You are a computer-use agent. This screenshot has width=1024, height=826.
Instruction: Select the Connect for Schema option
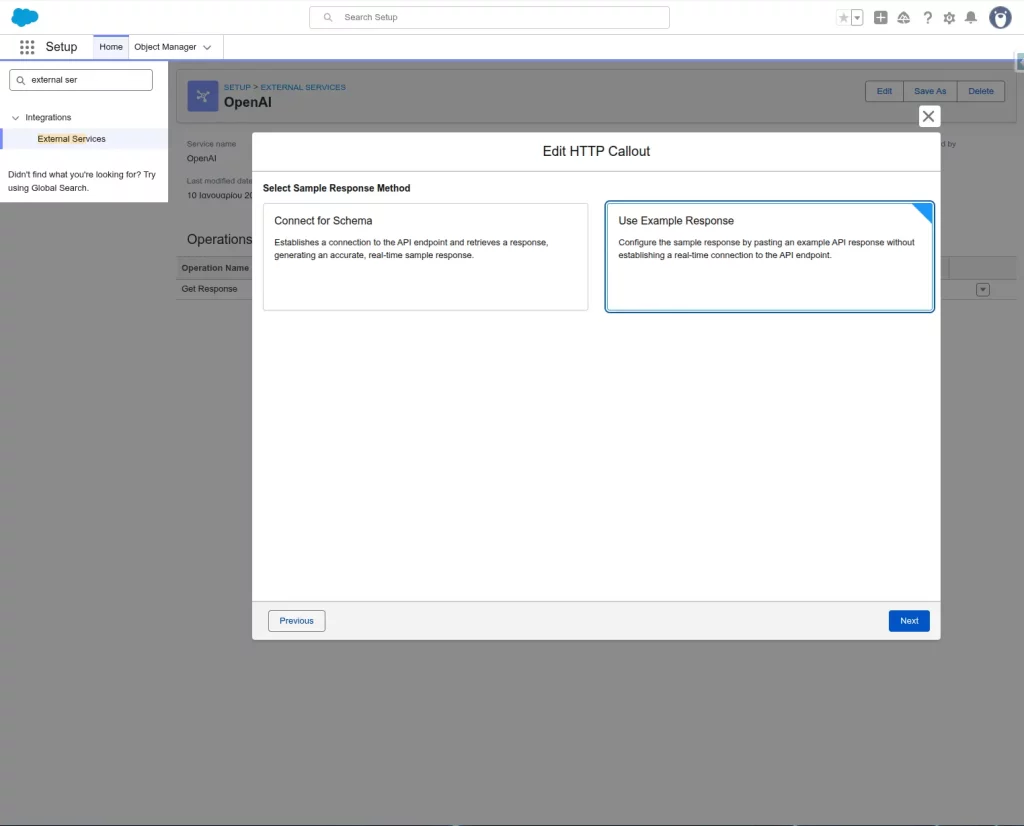point(425,257)
